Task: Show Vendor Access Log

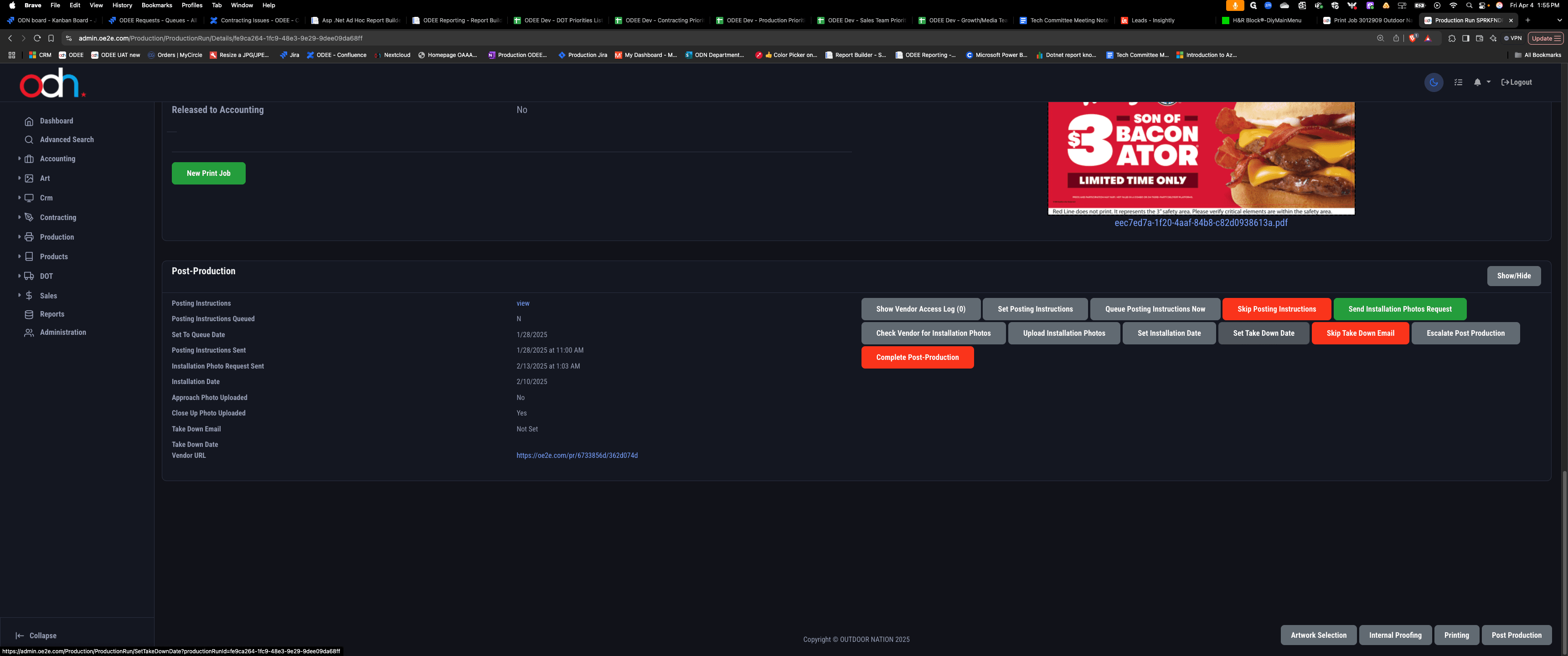Action: [920, 309]
